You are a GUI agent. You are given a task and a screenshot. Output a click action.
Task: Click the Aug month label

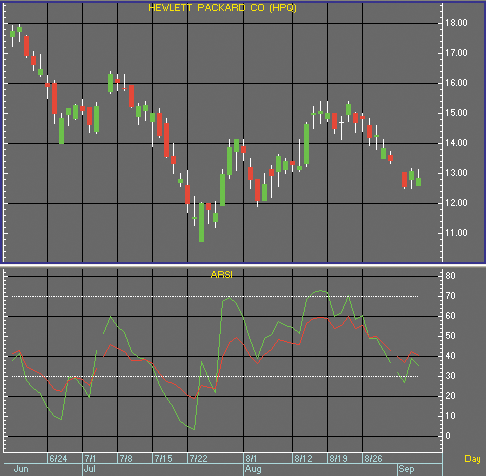point(253,469)
